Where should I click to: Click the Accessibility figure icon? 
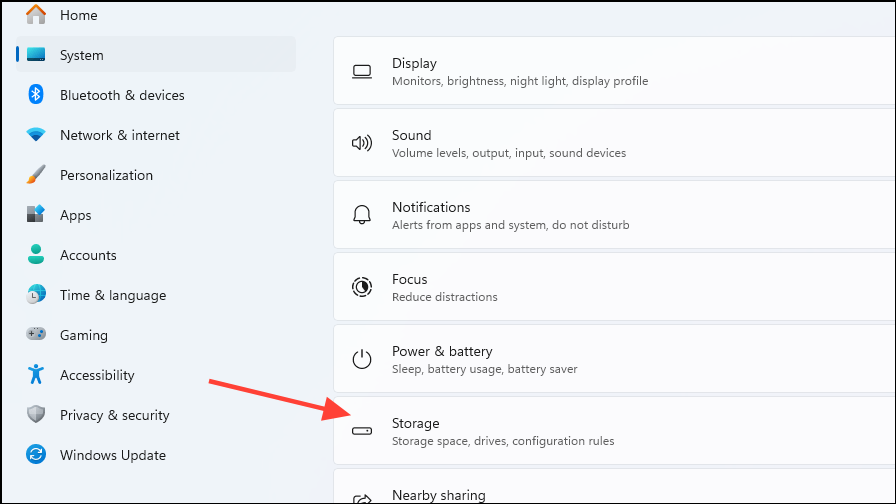36,374
